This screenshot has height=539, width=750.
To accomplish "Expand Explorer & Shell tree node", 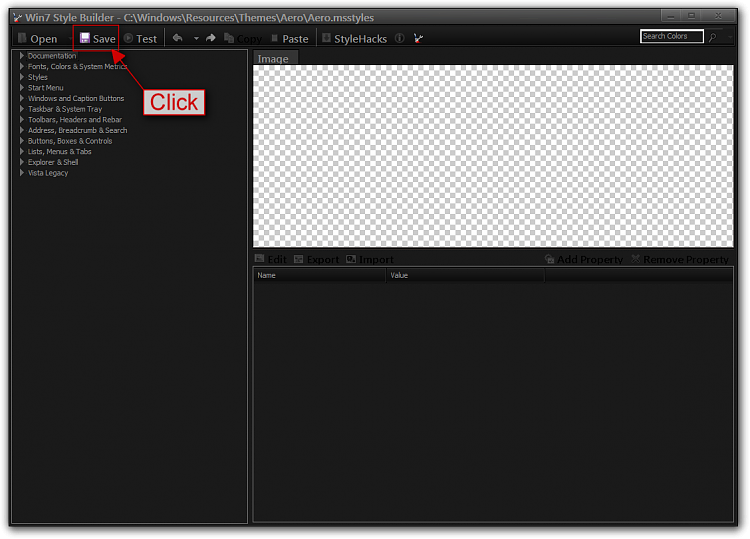I will click(x=22, y=162).
